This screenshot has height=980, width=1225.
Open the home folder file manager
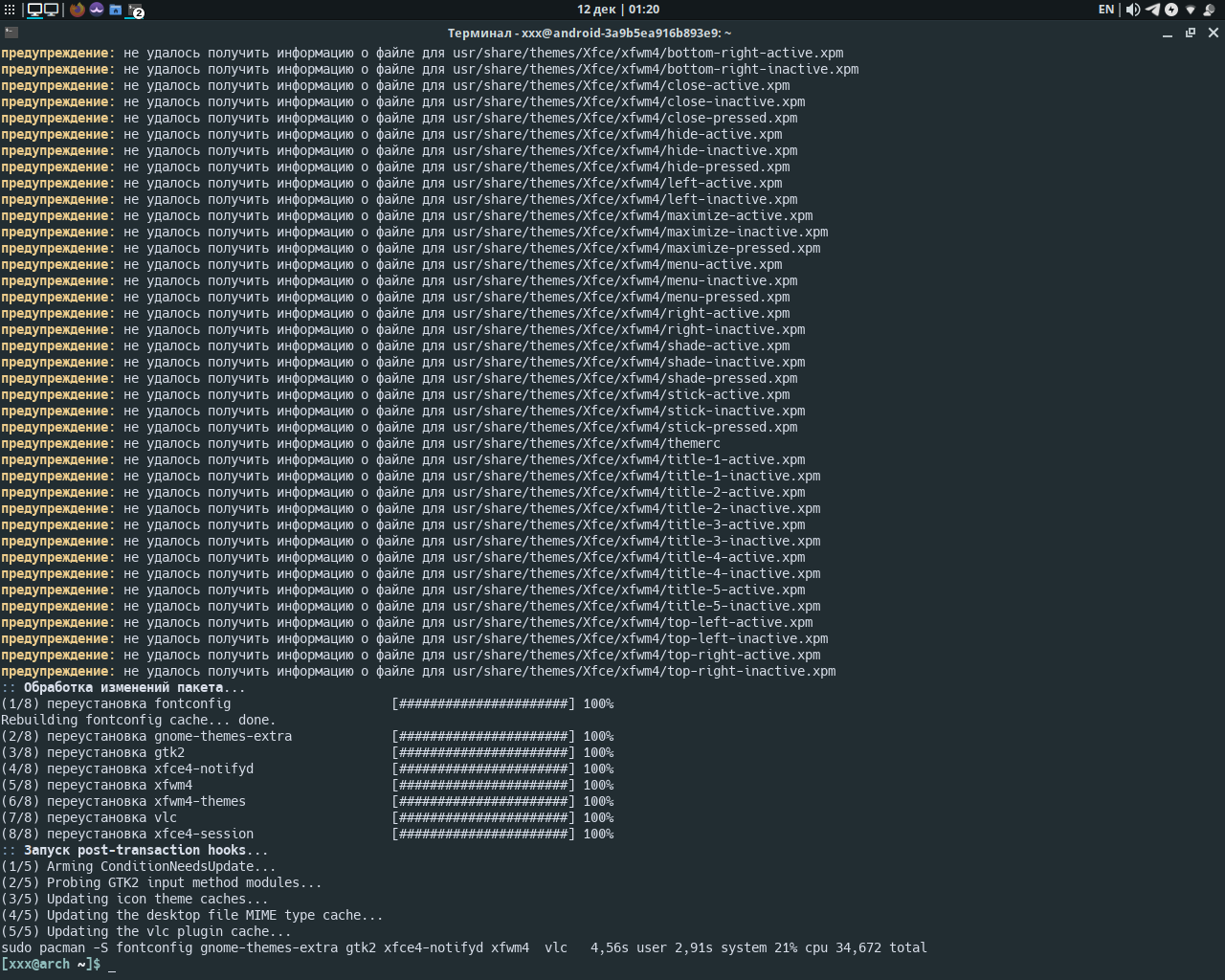tap(116, 10)
